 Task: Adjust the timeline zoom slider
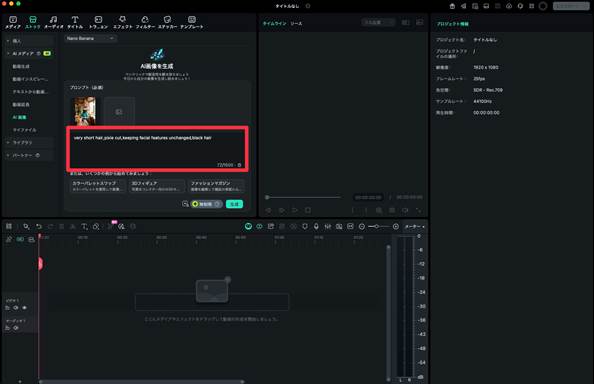[x=378, y=226]
